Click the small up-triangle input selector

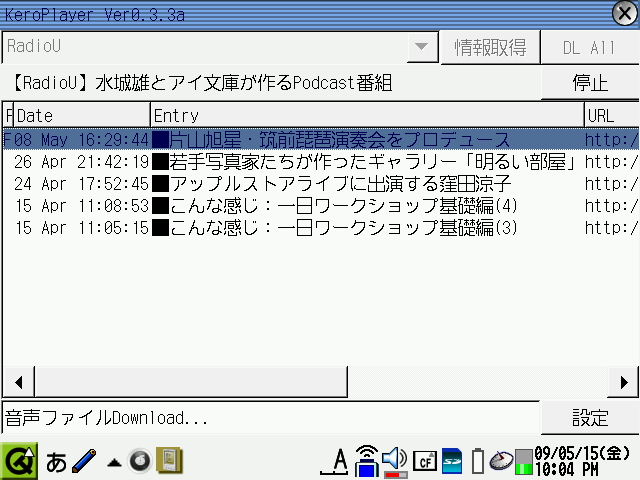coord(114,462)
